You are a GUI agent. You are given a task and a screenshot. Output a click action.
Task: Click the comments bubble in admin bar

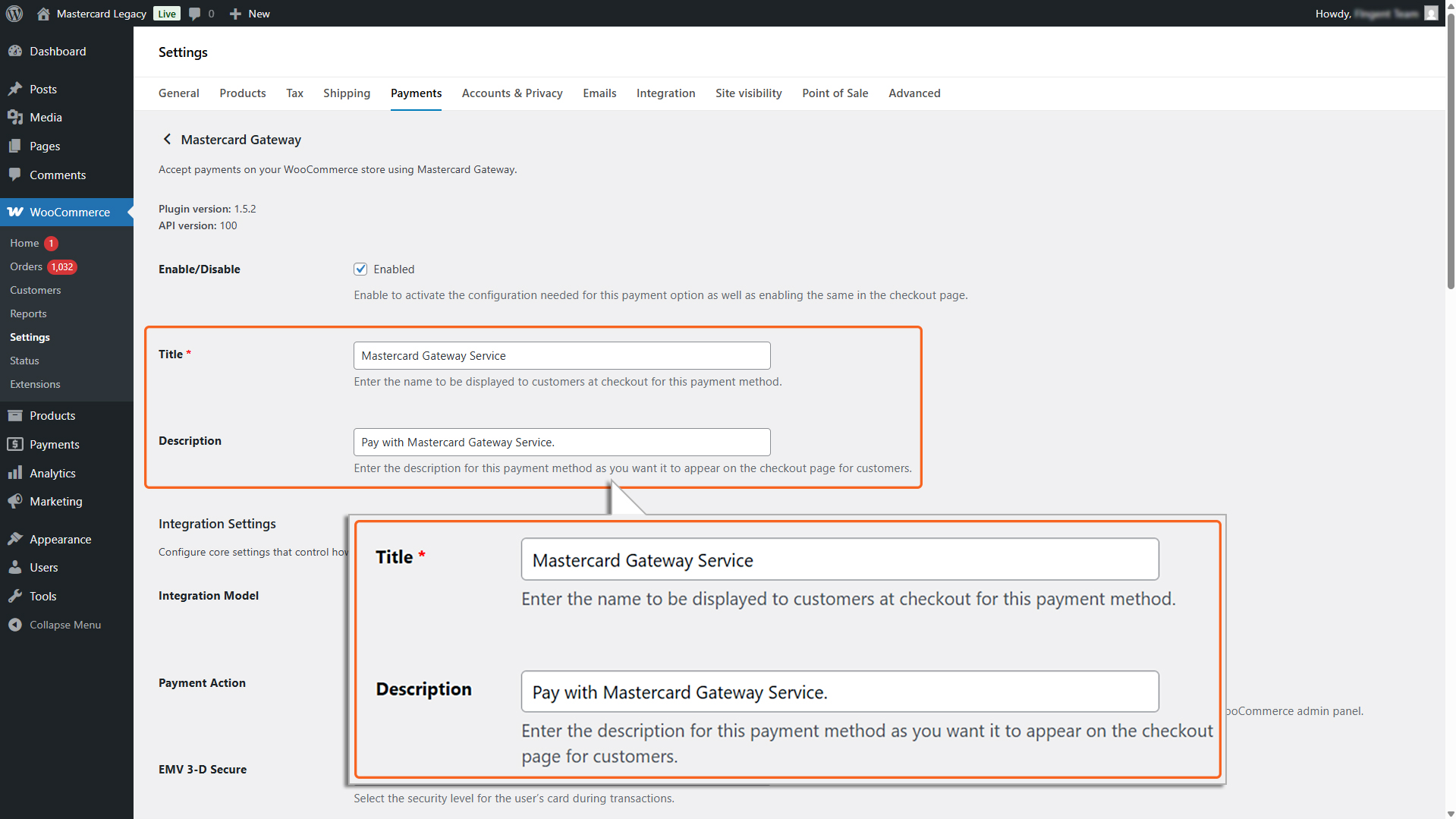pos(196,14)
